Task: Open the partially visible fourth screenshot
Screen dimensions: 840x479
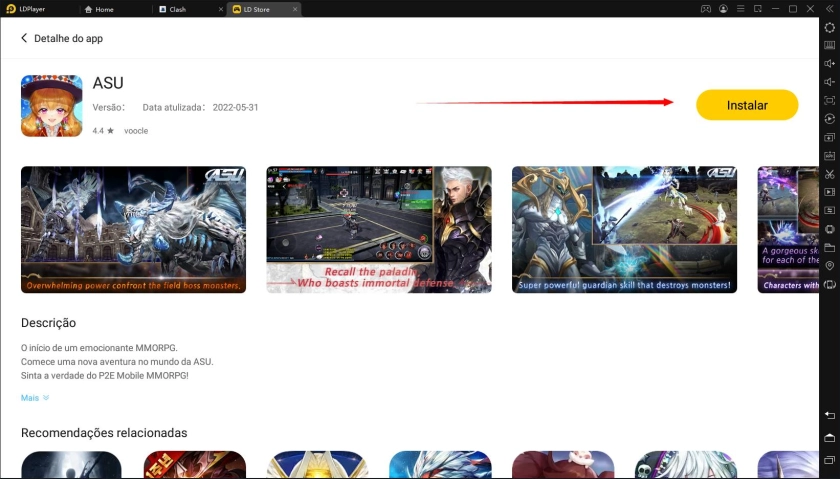Action: point(788,229)
